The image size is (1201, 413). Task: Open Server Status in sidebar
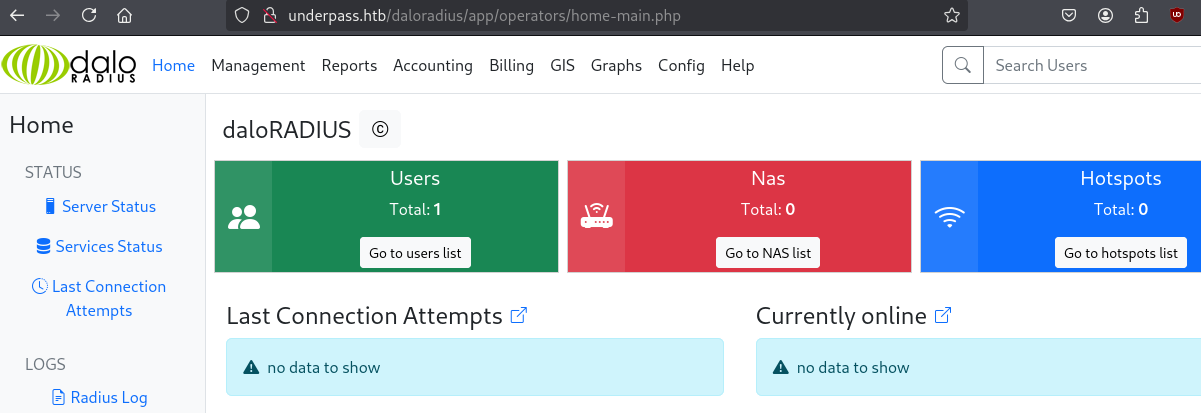click(108, 206)
